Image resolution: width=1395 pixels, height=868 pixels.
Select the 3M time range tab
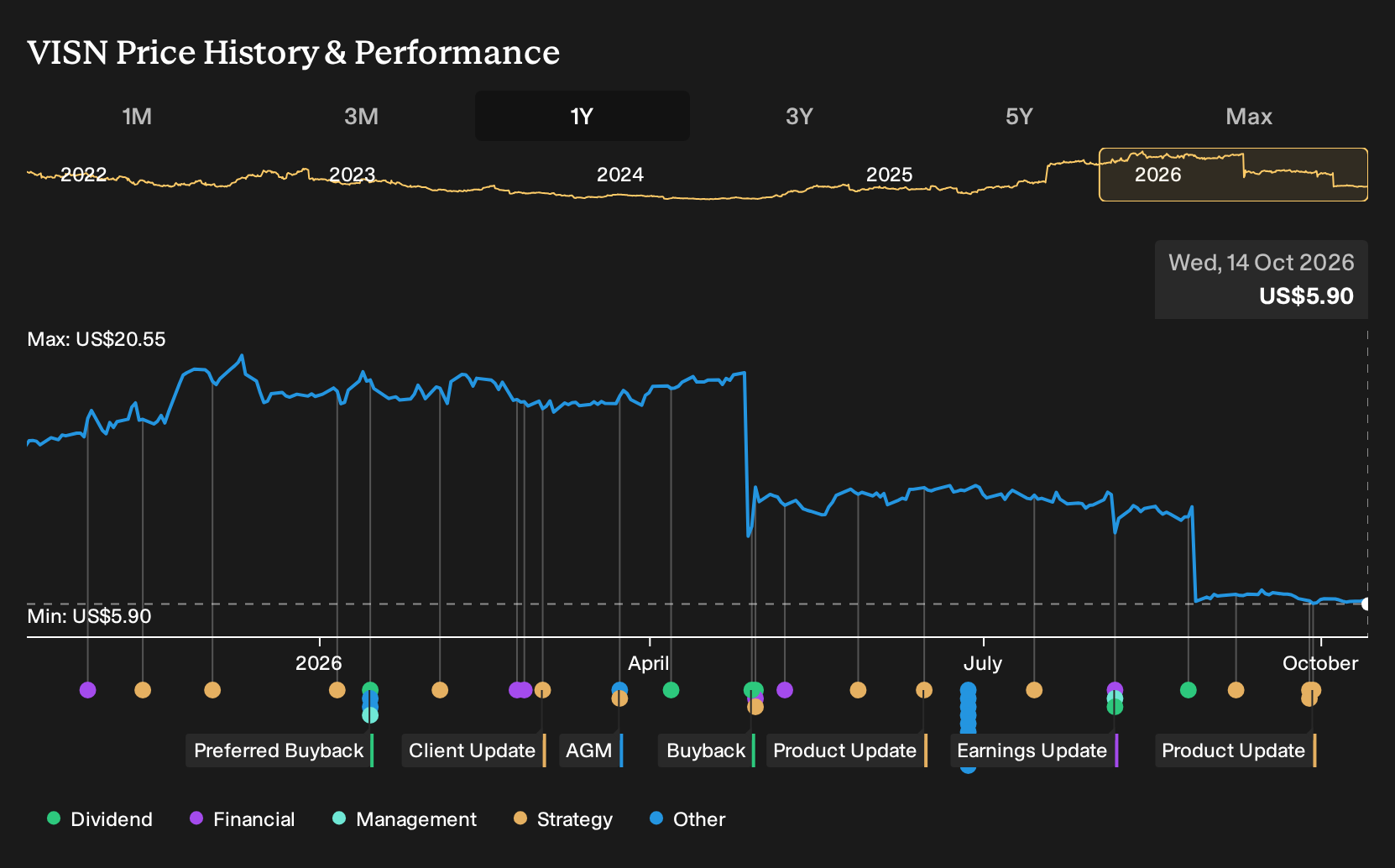(361, 116)
